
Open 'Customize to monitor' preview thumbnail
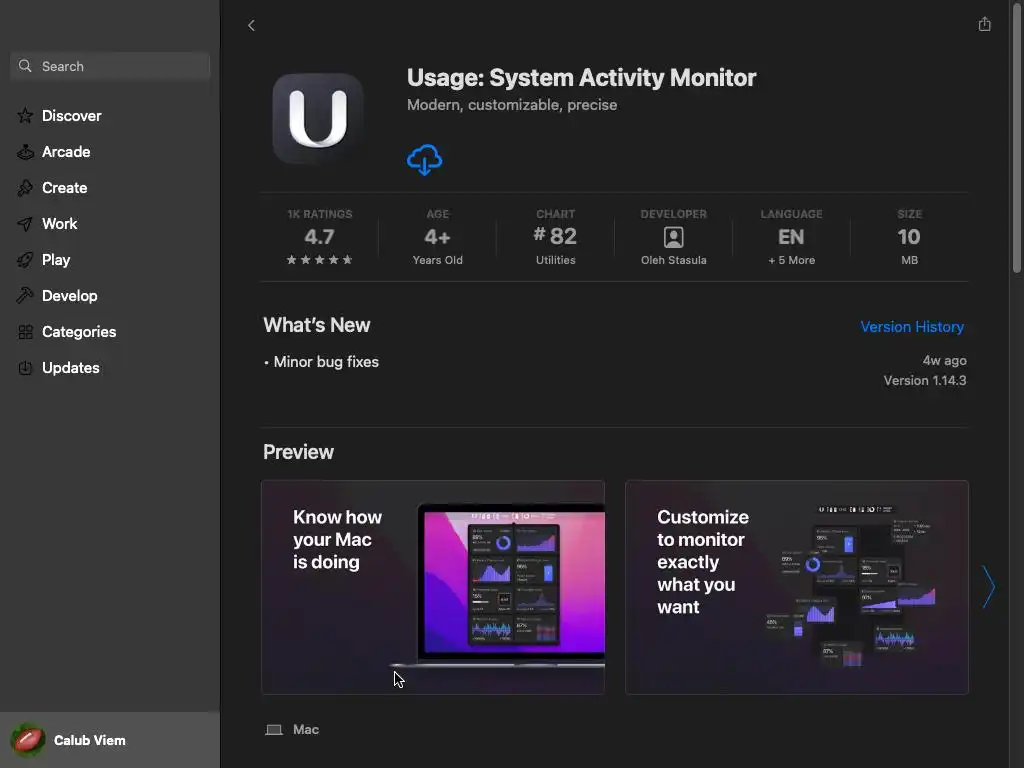pos(797,587)
